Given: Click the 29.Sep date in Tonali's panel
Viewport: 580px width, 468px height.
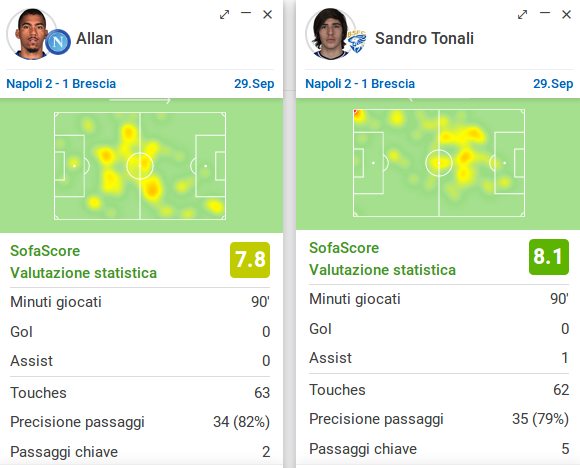Looking at the screenshot, I should point(553,84).
